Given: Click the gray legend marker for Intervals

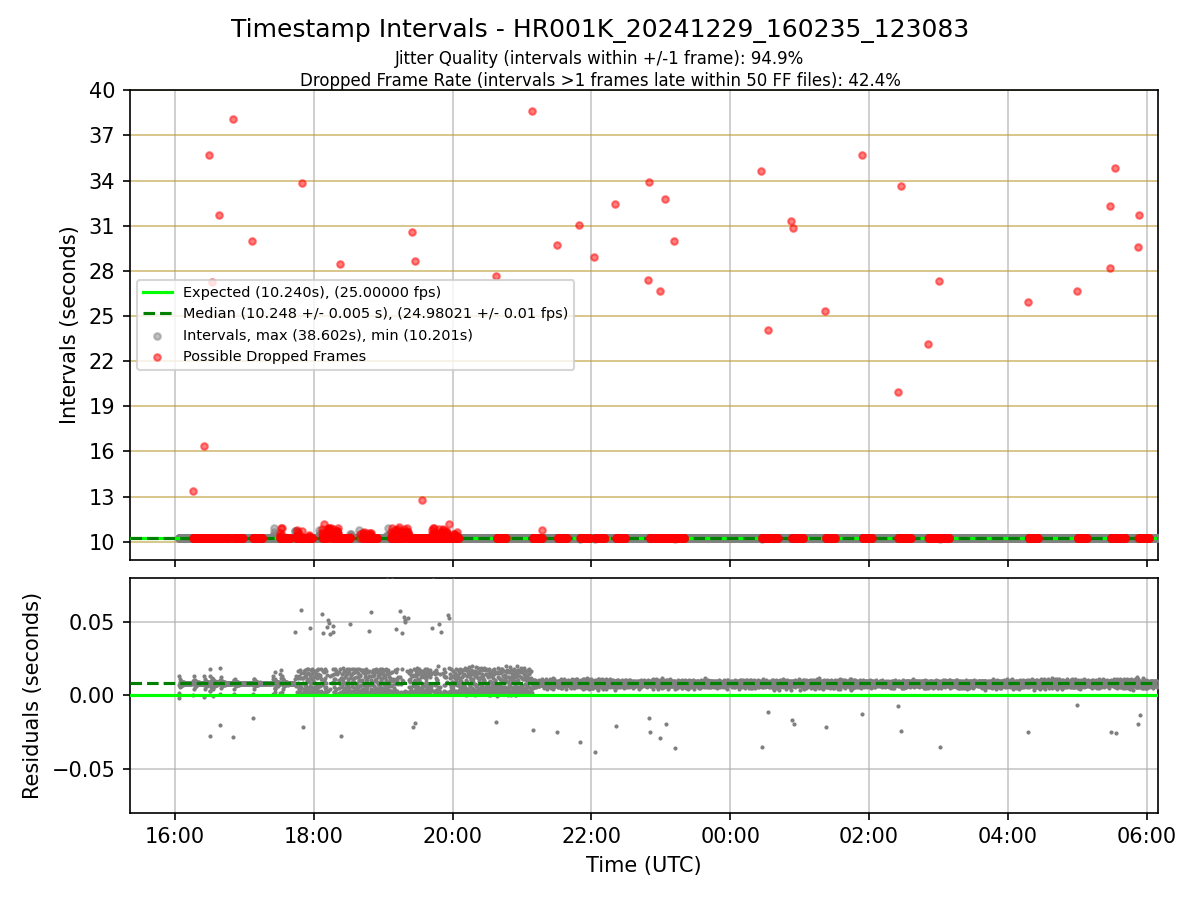Looking at the screenshot, I should [157, 335].
